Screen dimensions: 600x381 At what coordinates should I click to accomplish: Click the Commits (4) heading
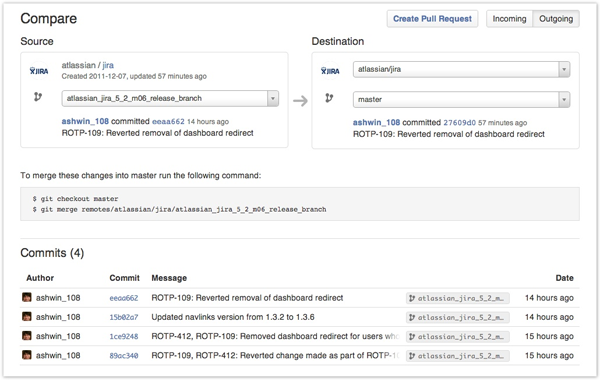coord(52,253)
